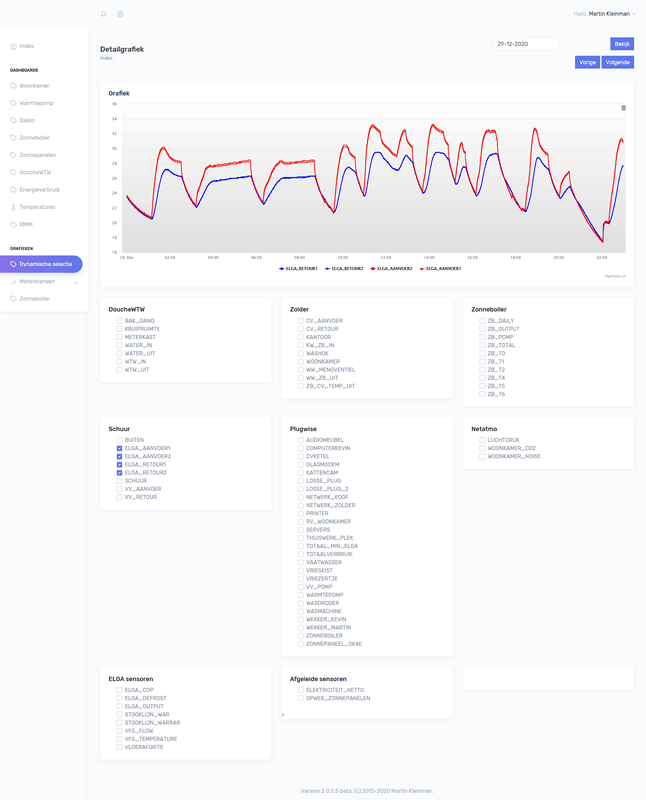Click the Meterstanden bar chart icon
Image resolution: width=646 pixels, height=800 pixels.
coord(13,282)
